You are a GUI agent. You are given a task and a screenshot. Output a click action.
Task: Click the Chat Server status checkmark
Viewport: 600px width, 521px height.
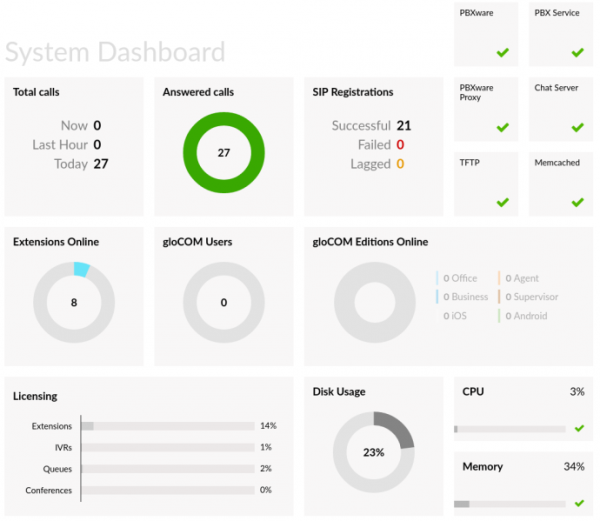577,127
